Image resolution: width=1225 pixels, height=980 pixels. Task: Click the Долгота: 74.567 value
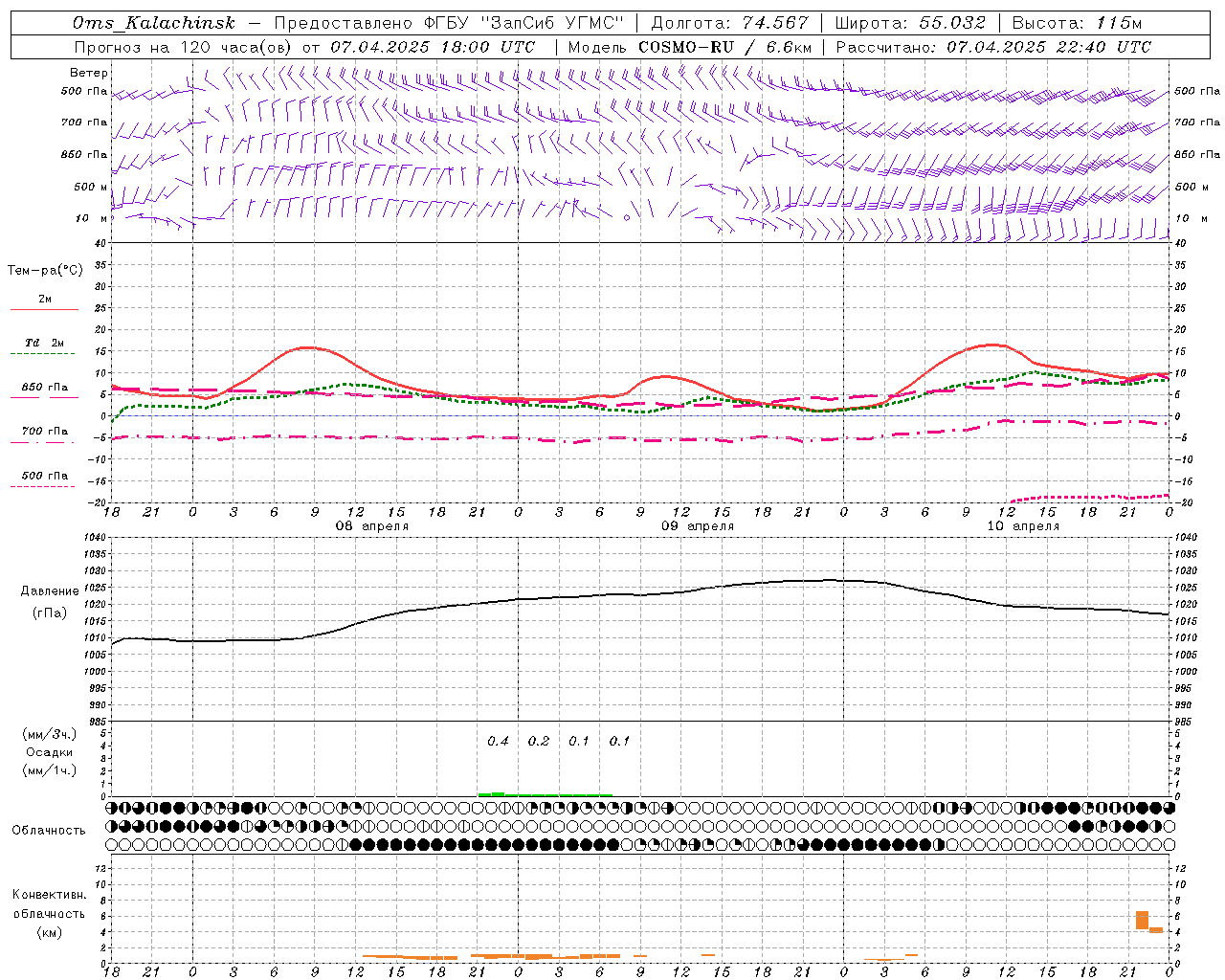click(x=729, y=23)
